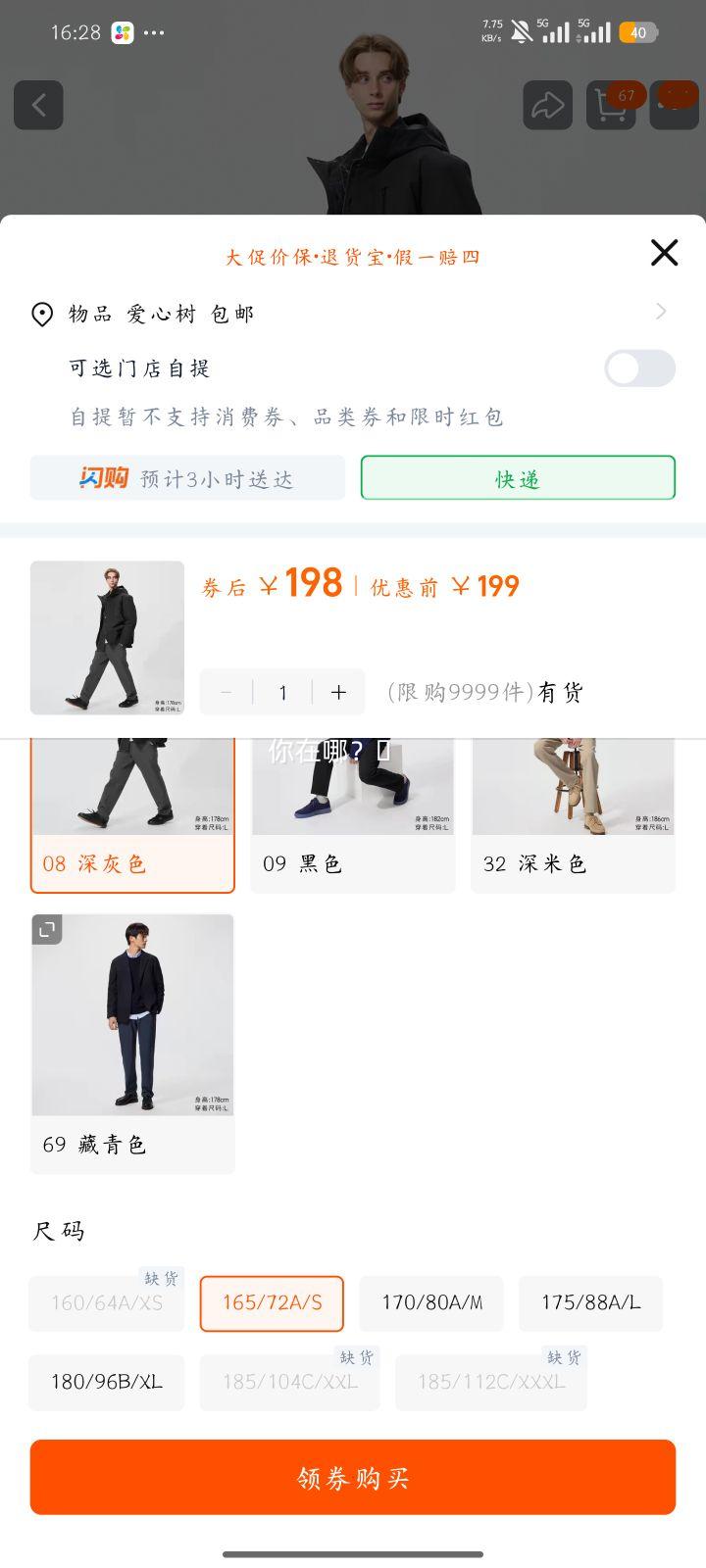Open the selected product preview image

[x=107, y=638]
